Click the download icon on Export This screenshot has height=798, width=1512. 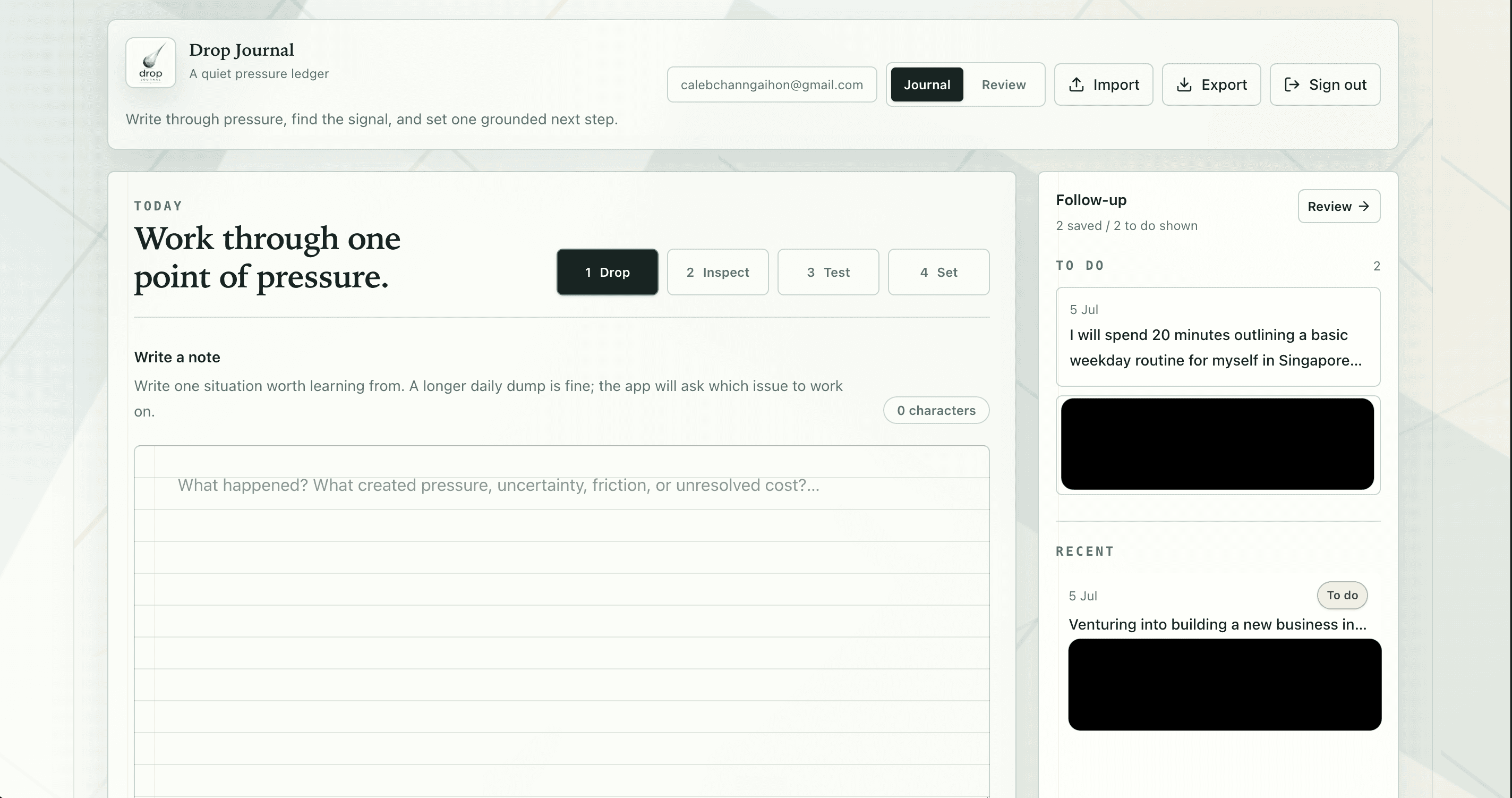(x=1184, y=84)
